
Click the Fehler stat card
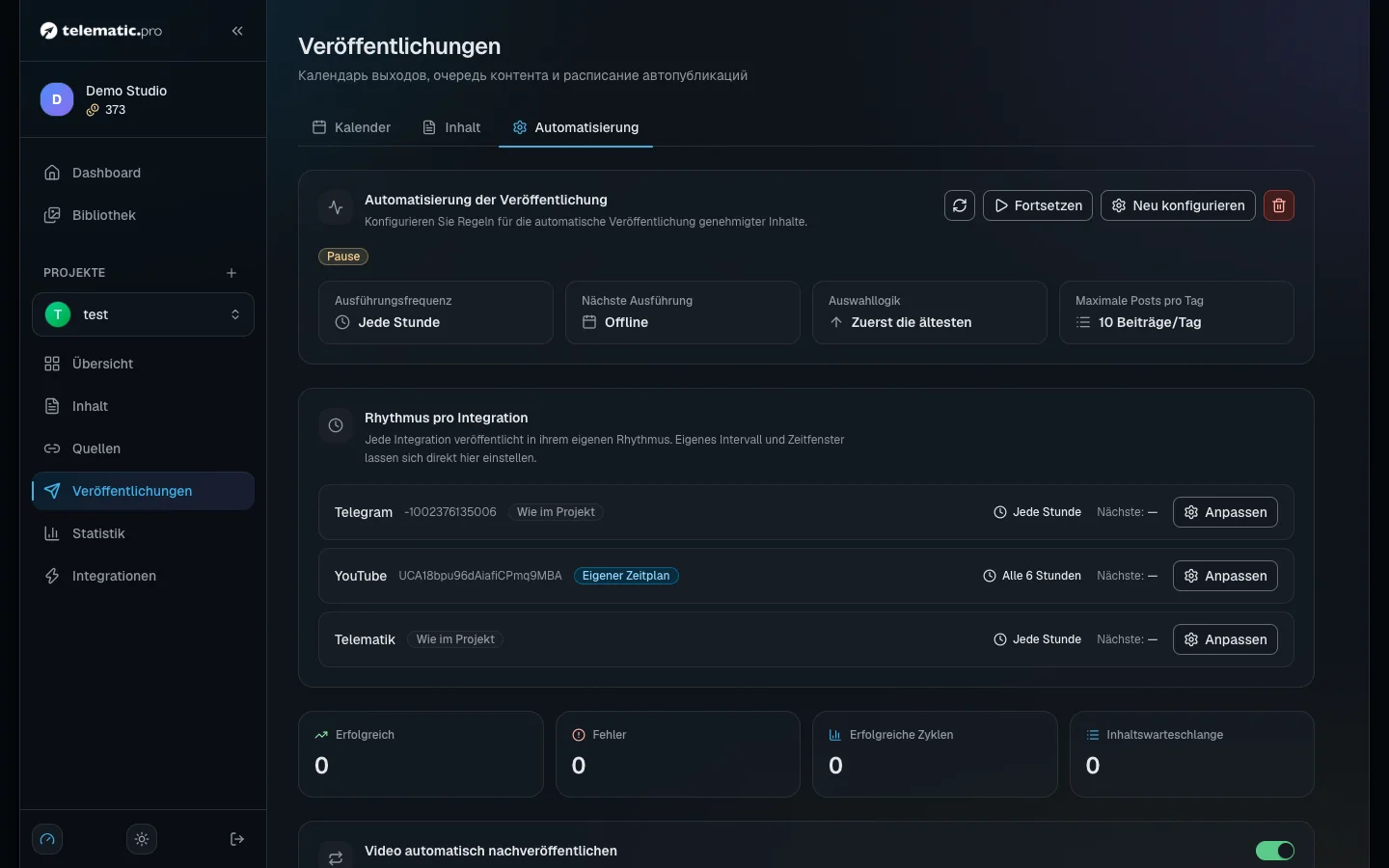point(678,754)
